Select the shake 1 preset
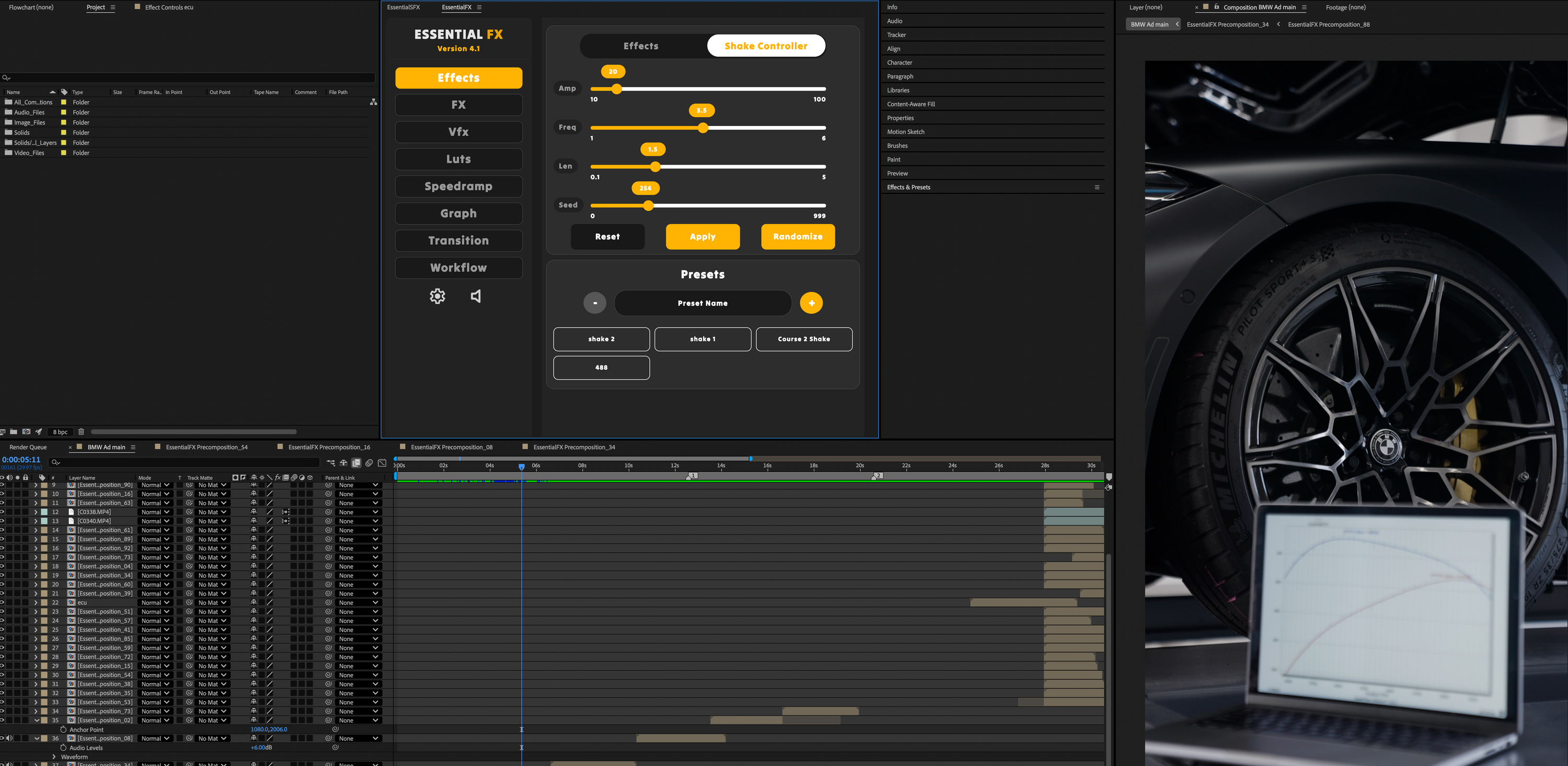This screenshot has width=1568, height=766. [x=702, y=339]
